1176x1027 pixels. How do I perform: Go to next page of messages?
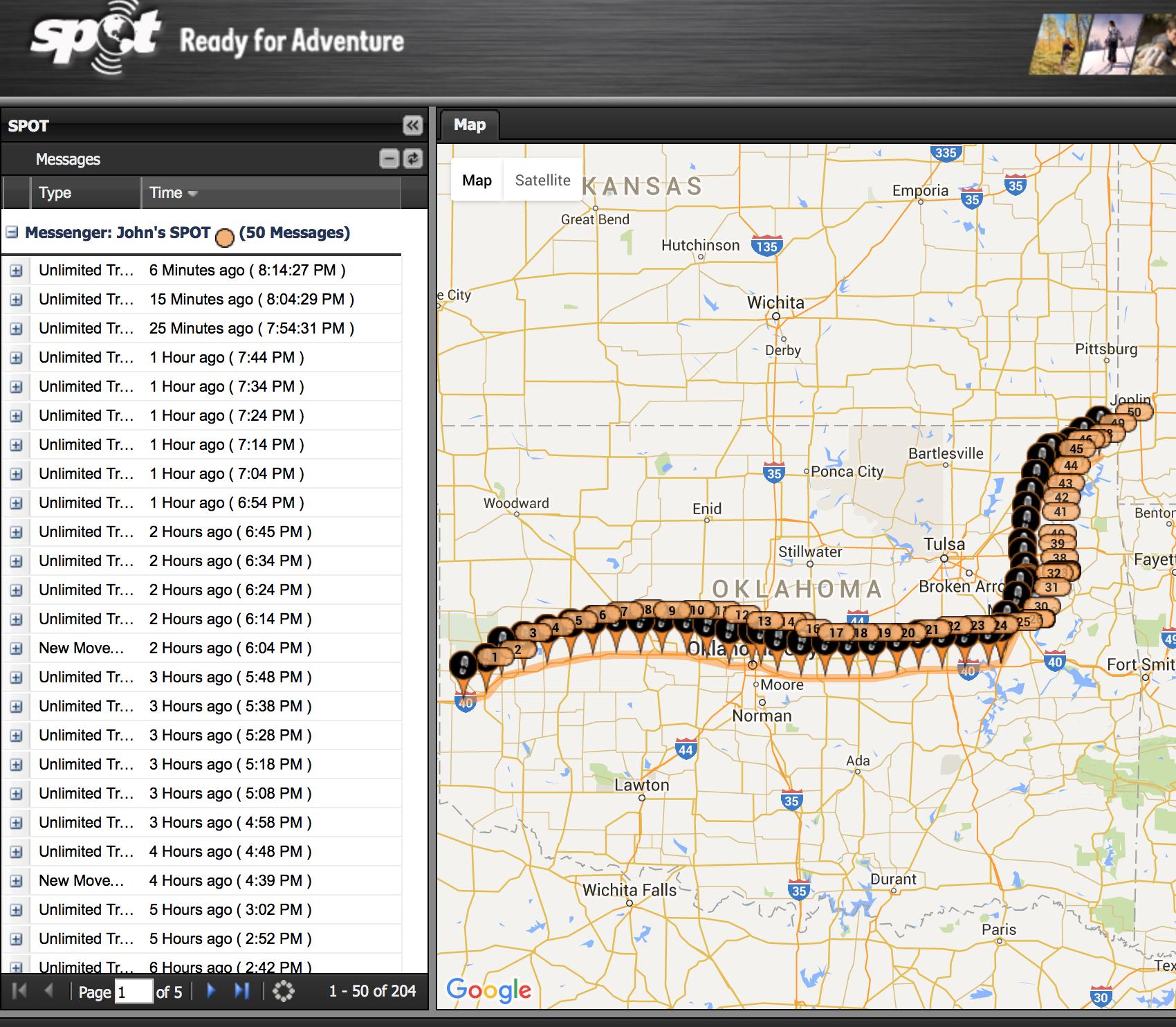[212, 991]
